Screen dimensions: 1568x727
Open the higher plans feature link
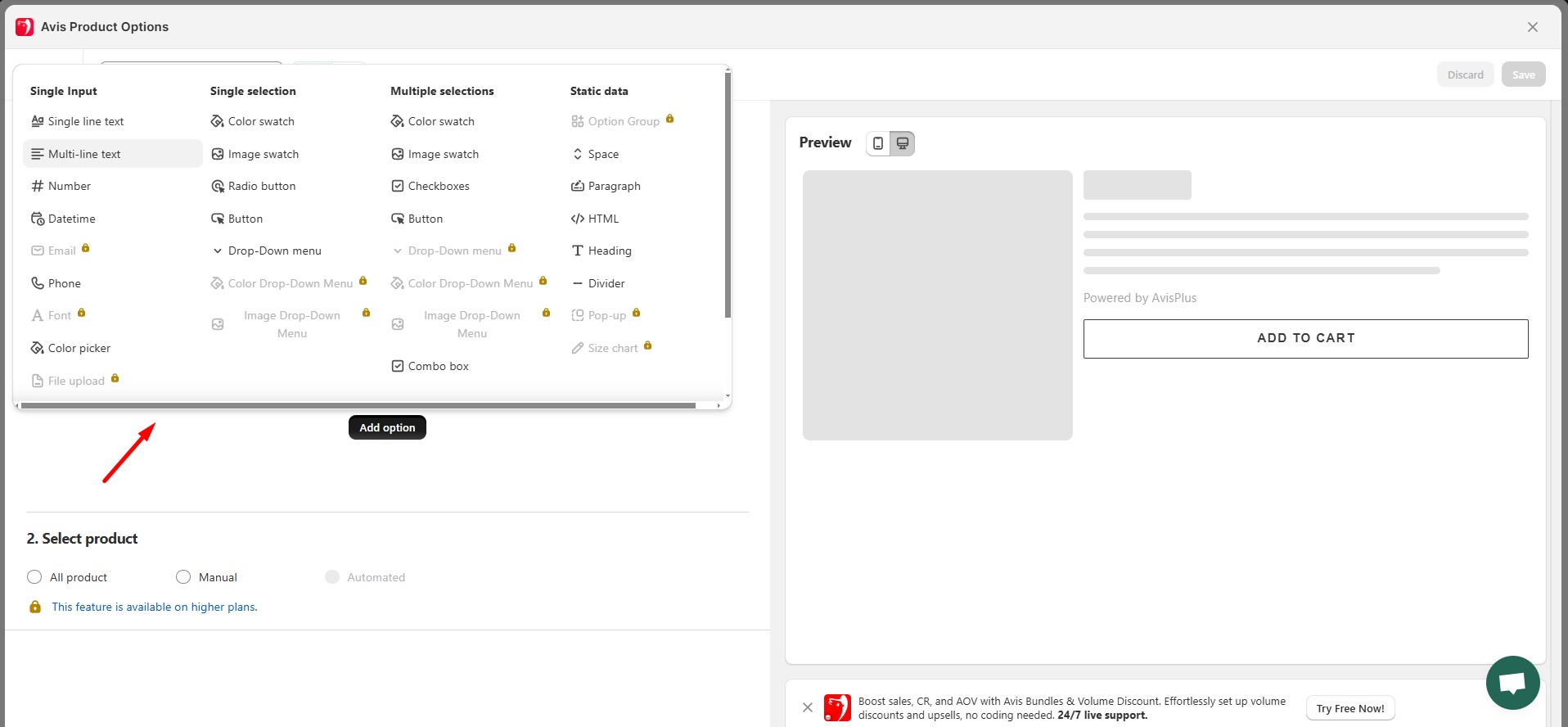pyautogui.click(x=155, y=607)
